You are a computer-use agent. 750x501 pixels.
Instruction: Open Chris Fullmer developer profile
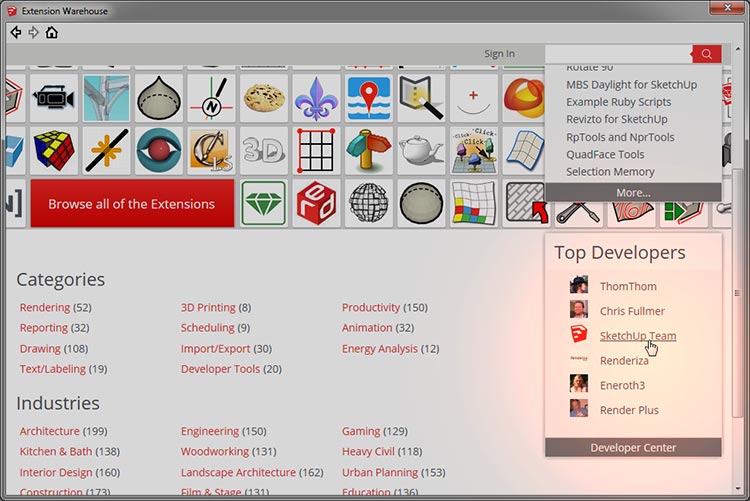pyautogui.click(x=632, y=311)
